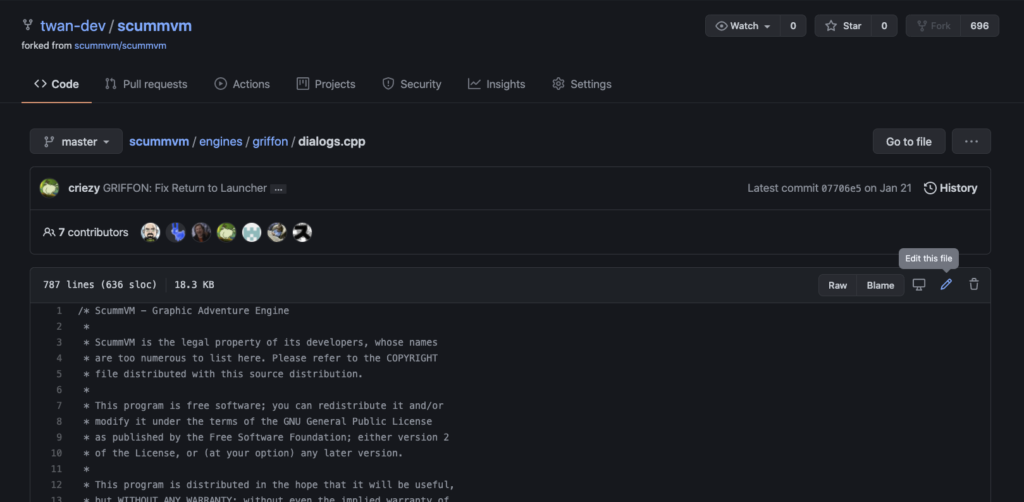1024x502 pixels.
Task: Open the master branch dropdown
Action: click(x=76, y=142)
